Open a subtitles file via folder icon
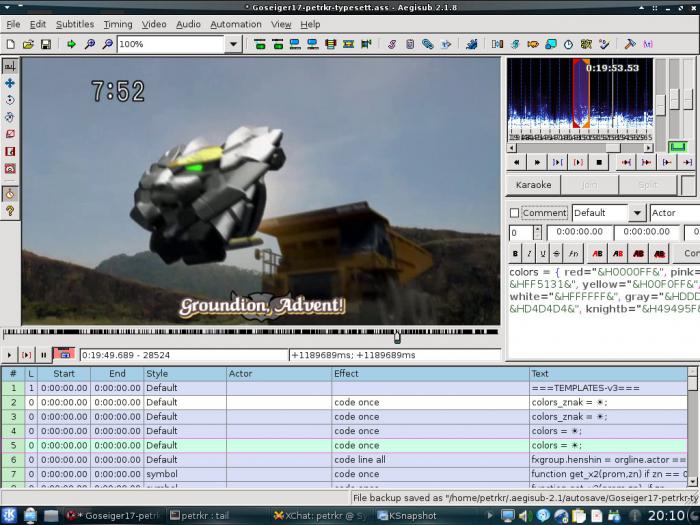This screenshot has width=700, height=525. tap(28, 44)
